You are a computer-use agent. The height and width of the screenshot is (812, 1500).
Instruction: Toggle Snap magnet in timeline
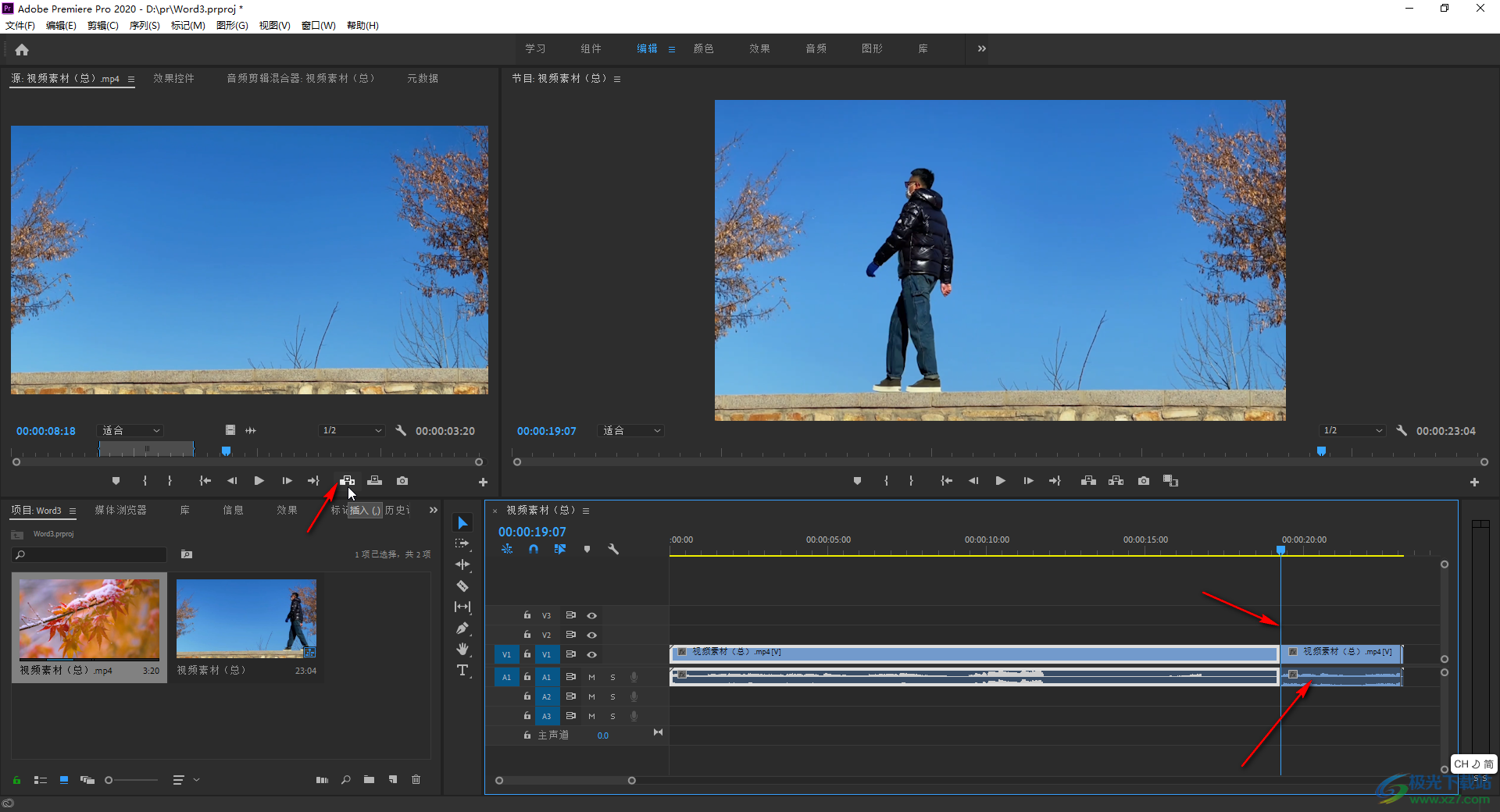tap(534, 549)
